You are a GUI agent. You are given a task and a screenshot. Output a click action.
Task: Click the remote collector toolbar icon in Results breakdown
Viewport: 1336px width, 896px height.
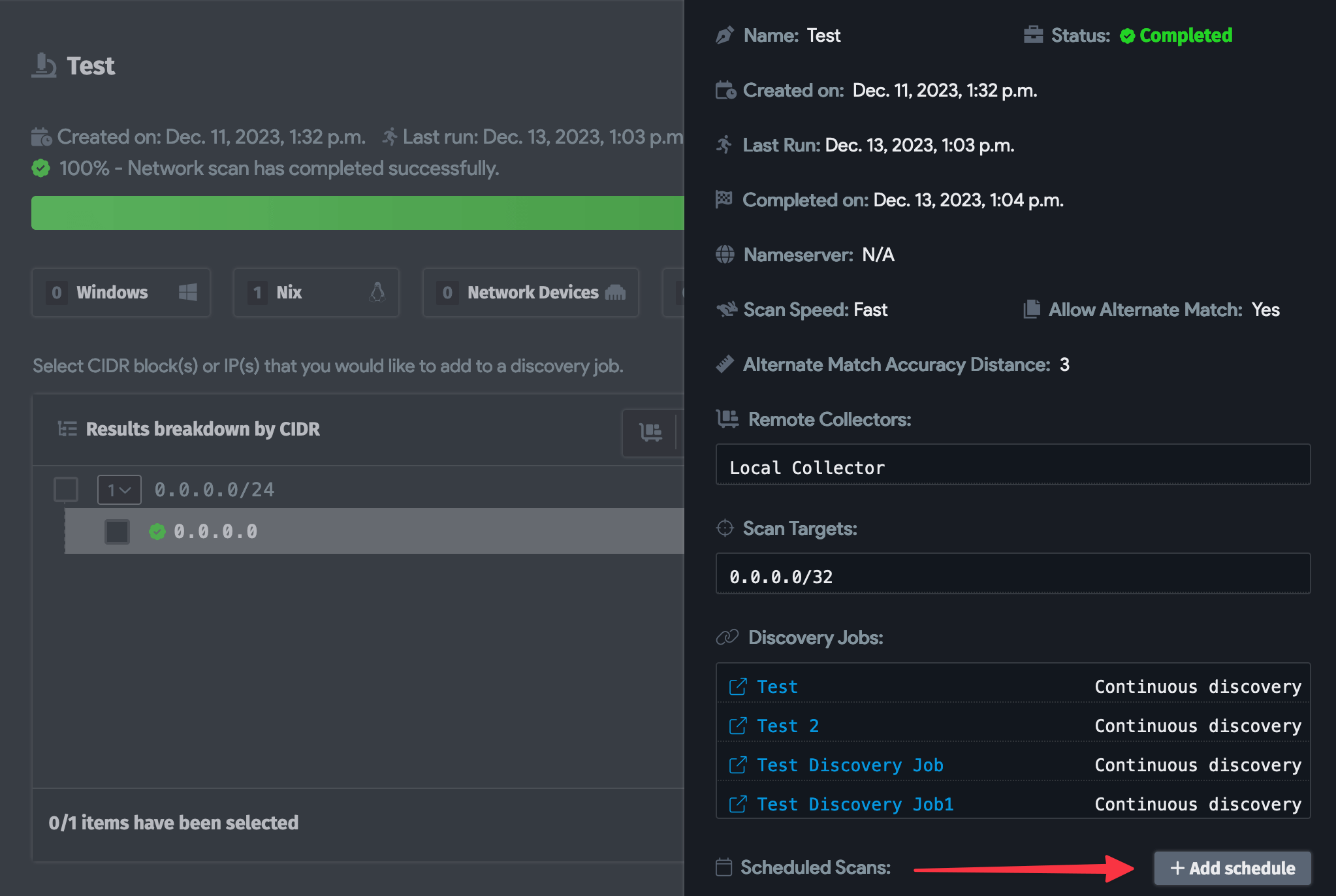pyautogui.click(x=650, y=432)
